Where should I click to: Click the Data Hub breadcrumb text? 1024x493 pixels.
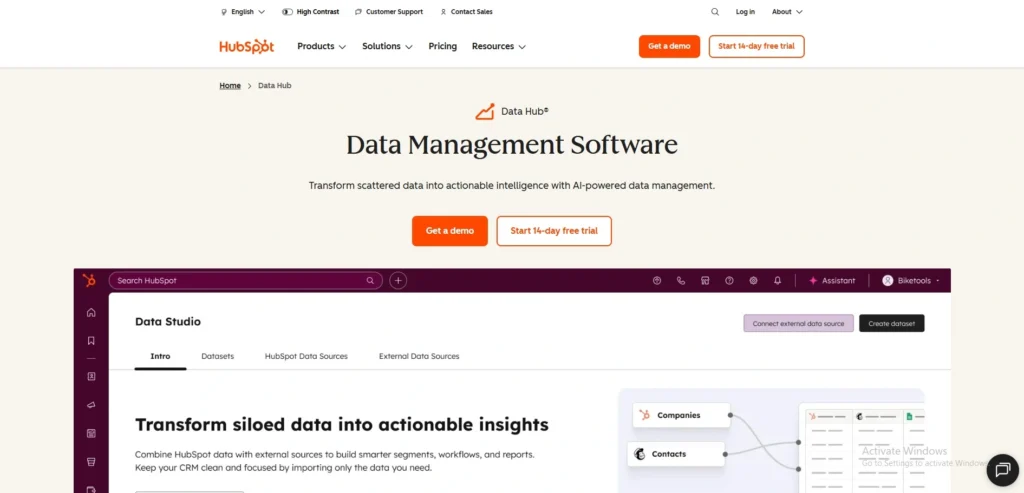(x=274, y=86)
